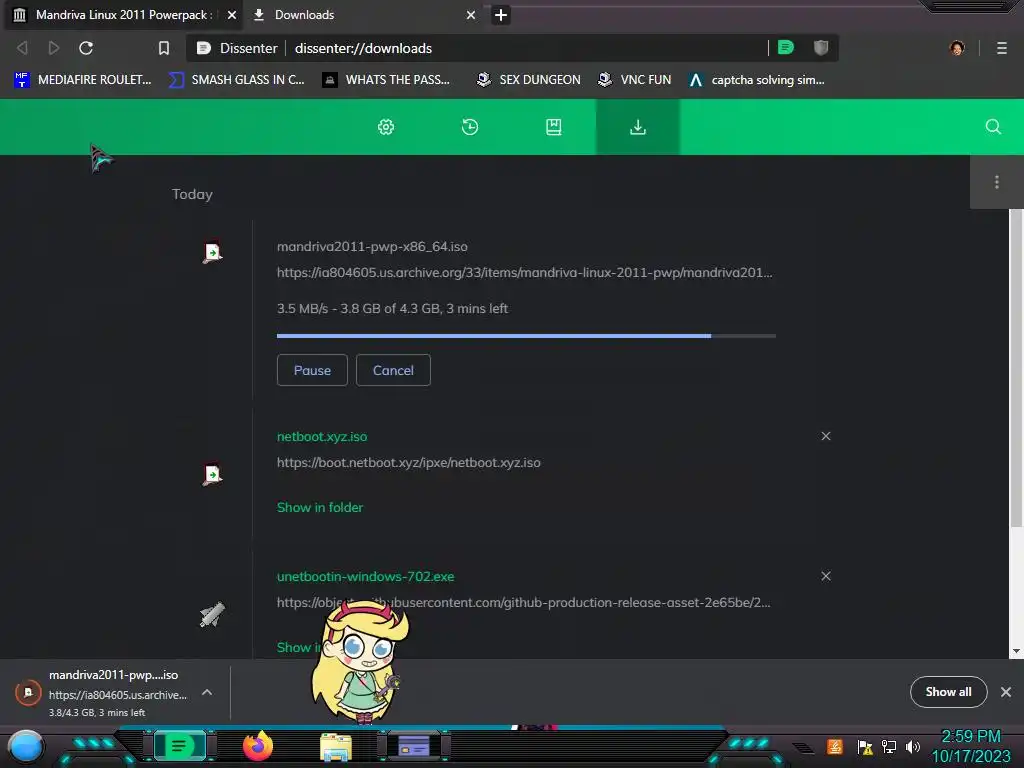Image resolution: width=1024 pixels, height=768 pixels.
Task: Open the Settings gear in green toolbar
Action: pyautogui.click(x=386, y=127)
